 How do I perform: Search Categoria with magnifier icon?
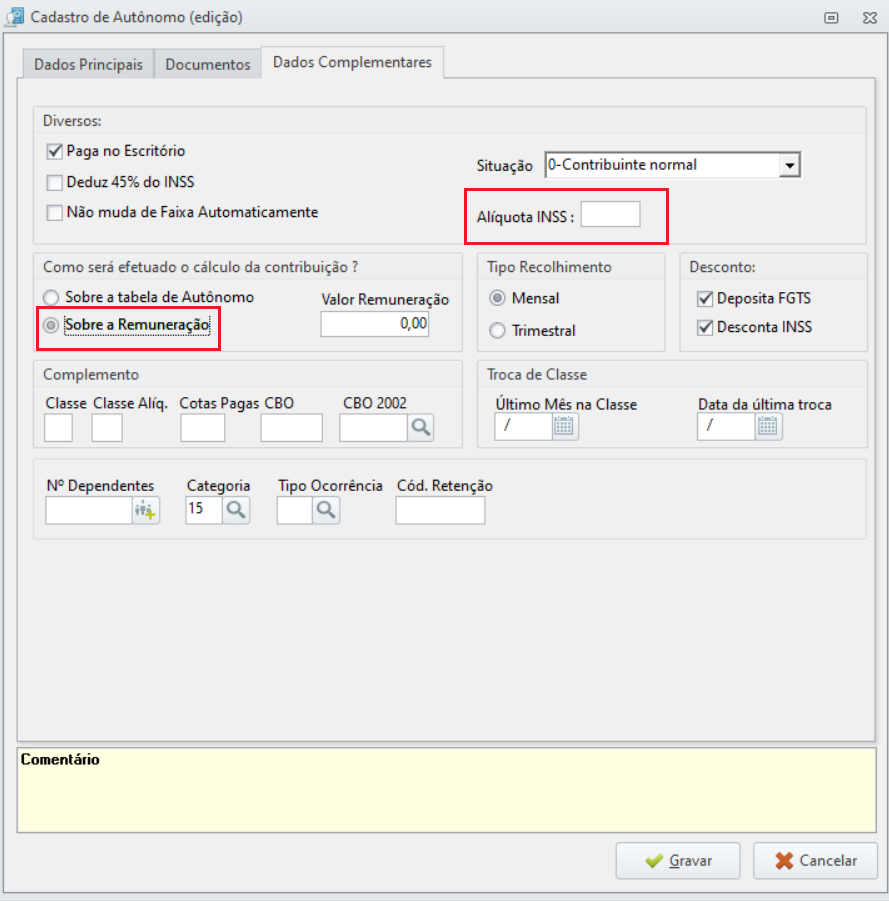[x=236, y=510]
